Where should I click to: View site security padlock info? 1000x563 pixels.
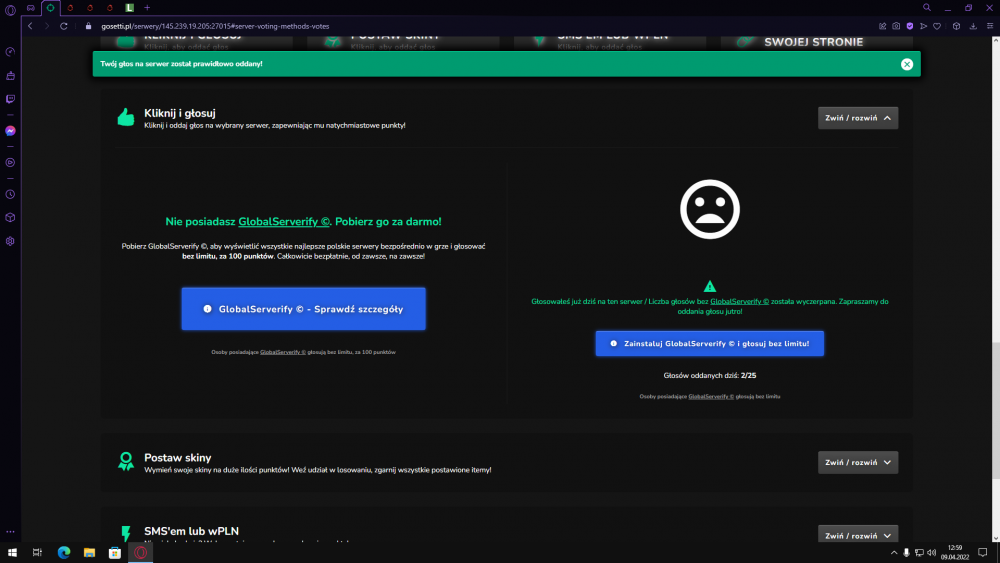[89, 26]
